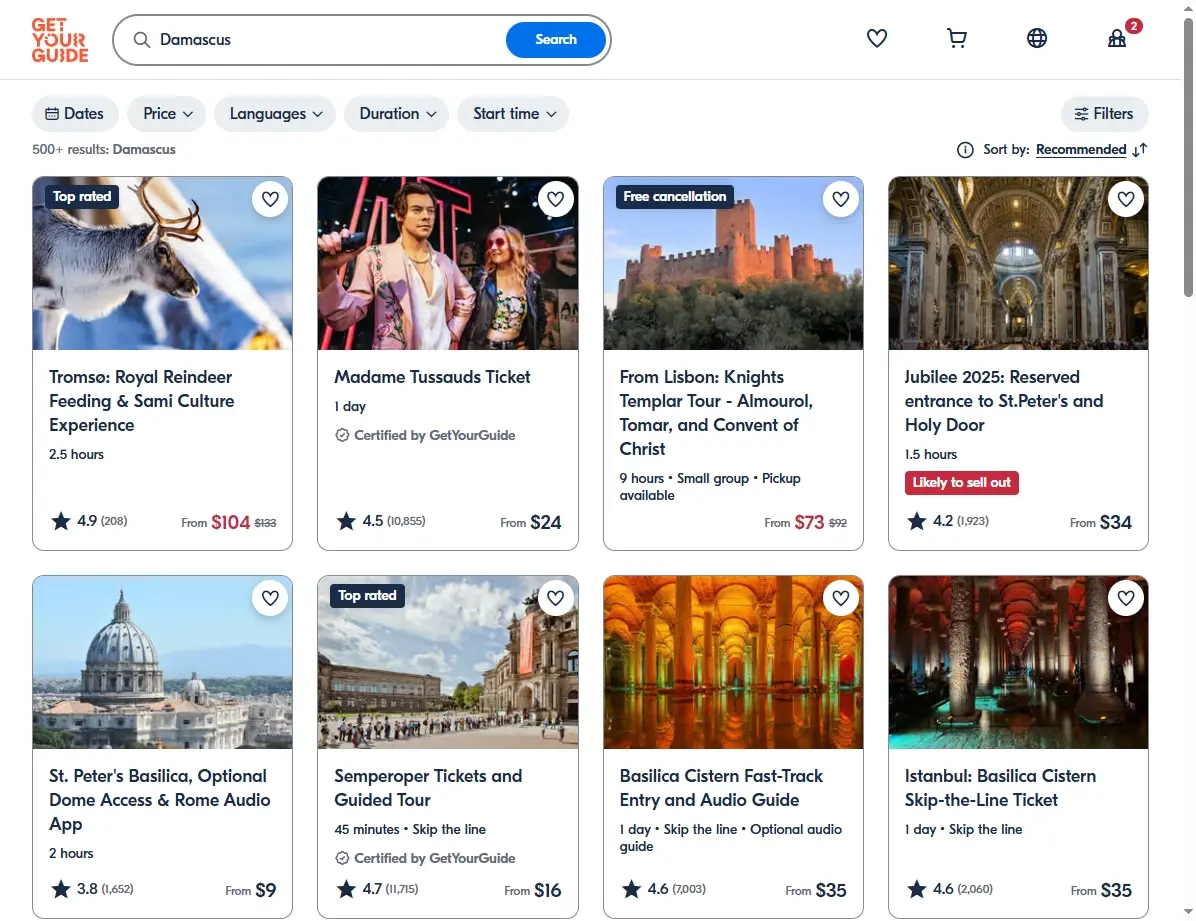Click the Madame Tussauds wax figures photo
The width and height of the screenshot is (1196, 921).
click(448, 263)
